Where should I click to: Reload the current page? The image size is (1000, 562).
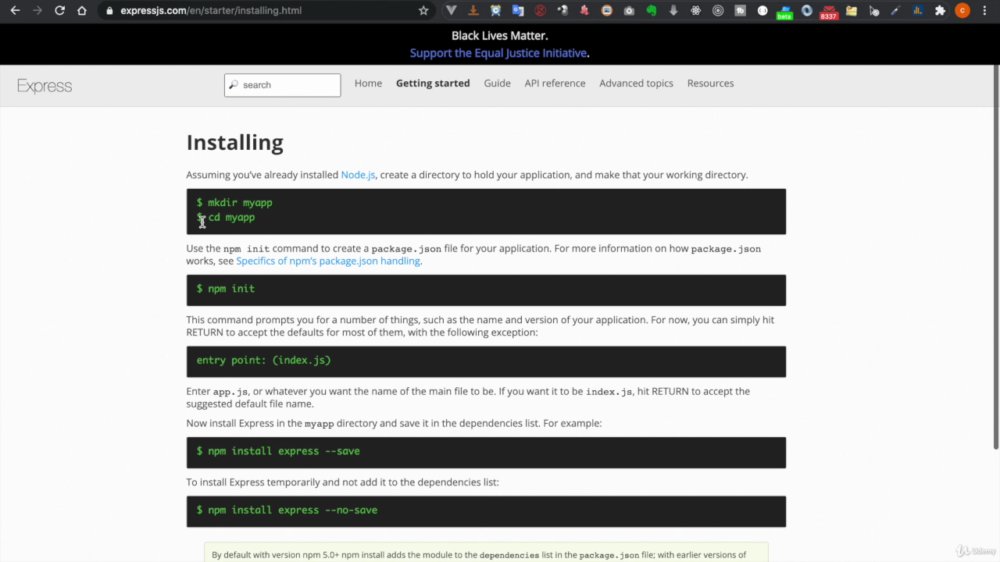(59, 10)
